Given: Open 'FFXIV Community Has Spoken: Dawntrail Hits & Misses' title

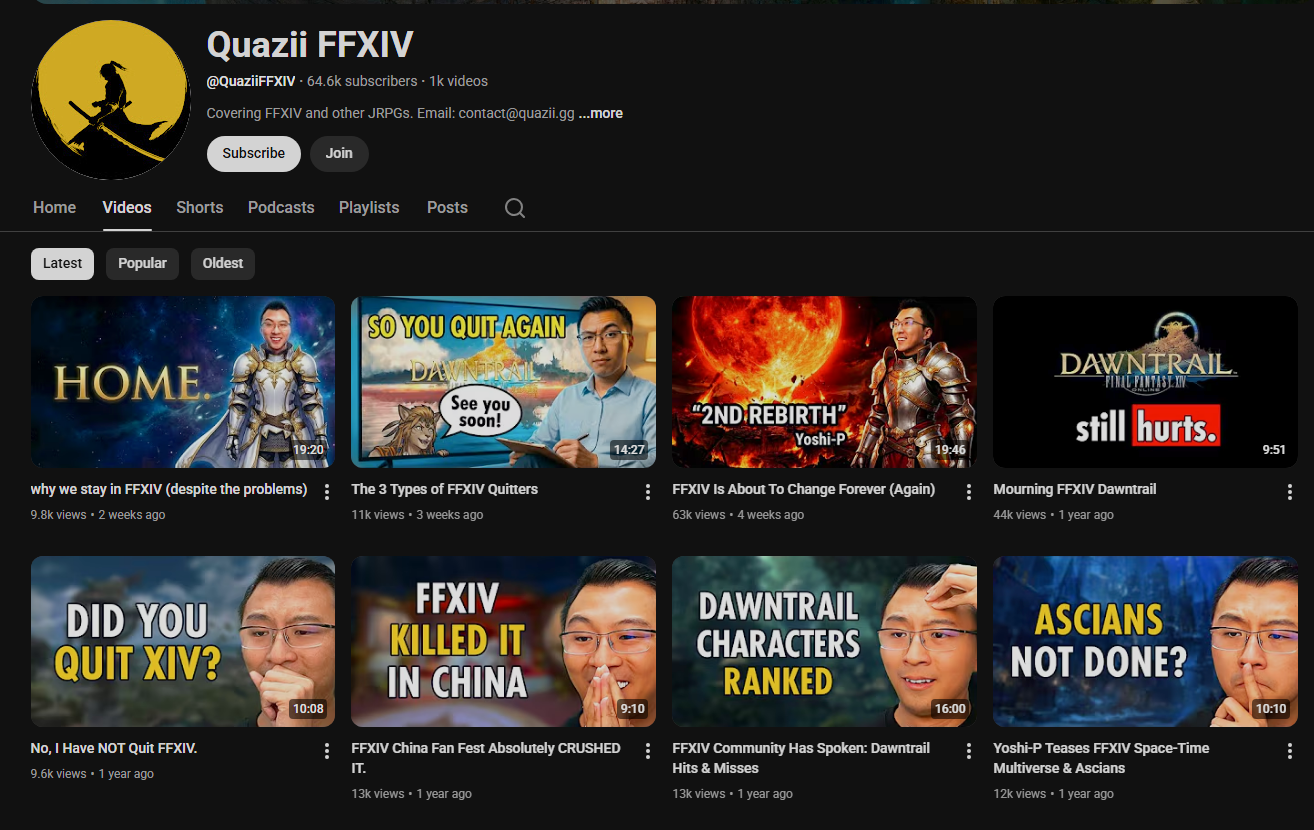Looking at the screenshot, I should (x=801, y=758).
